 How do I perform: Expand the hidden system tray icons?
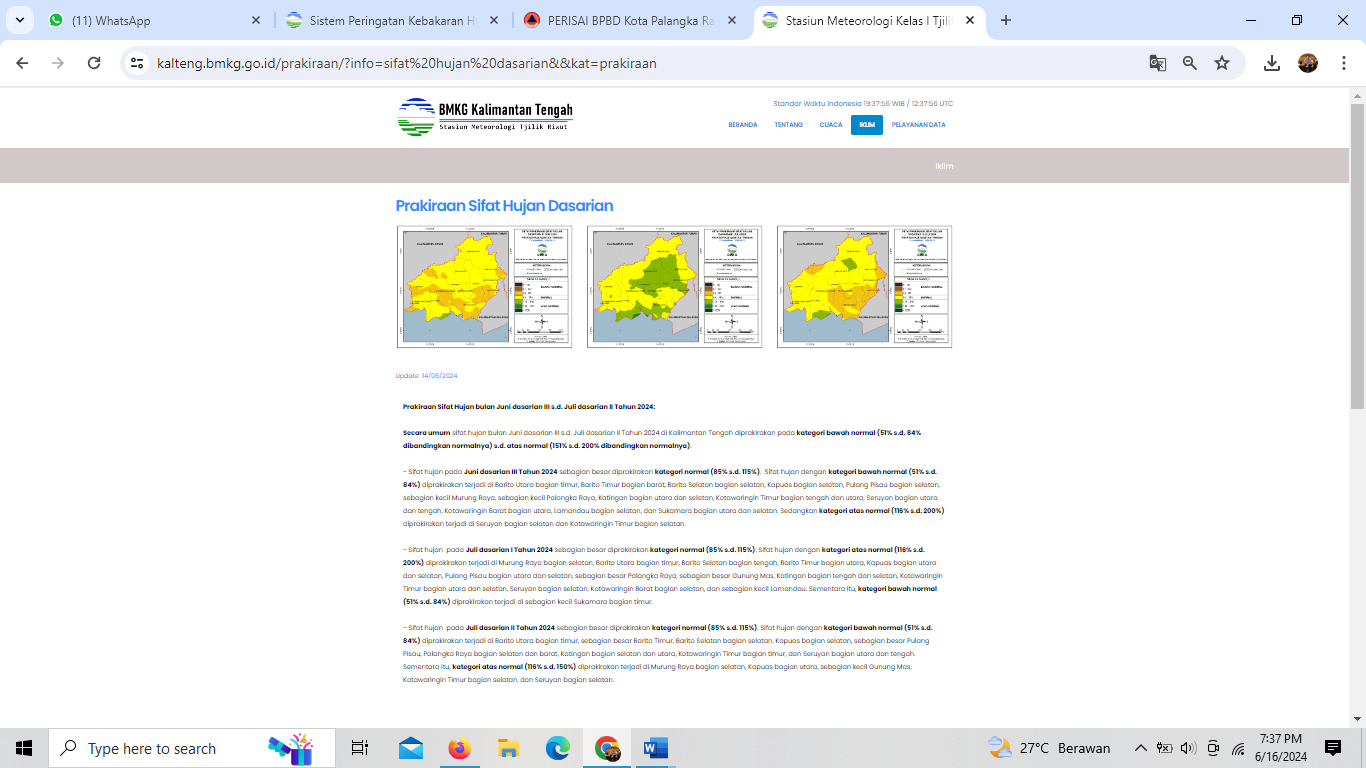pyautogui.click(x=1140, y=748)
